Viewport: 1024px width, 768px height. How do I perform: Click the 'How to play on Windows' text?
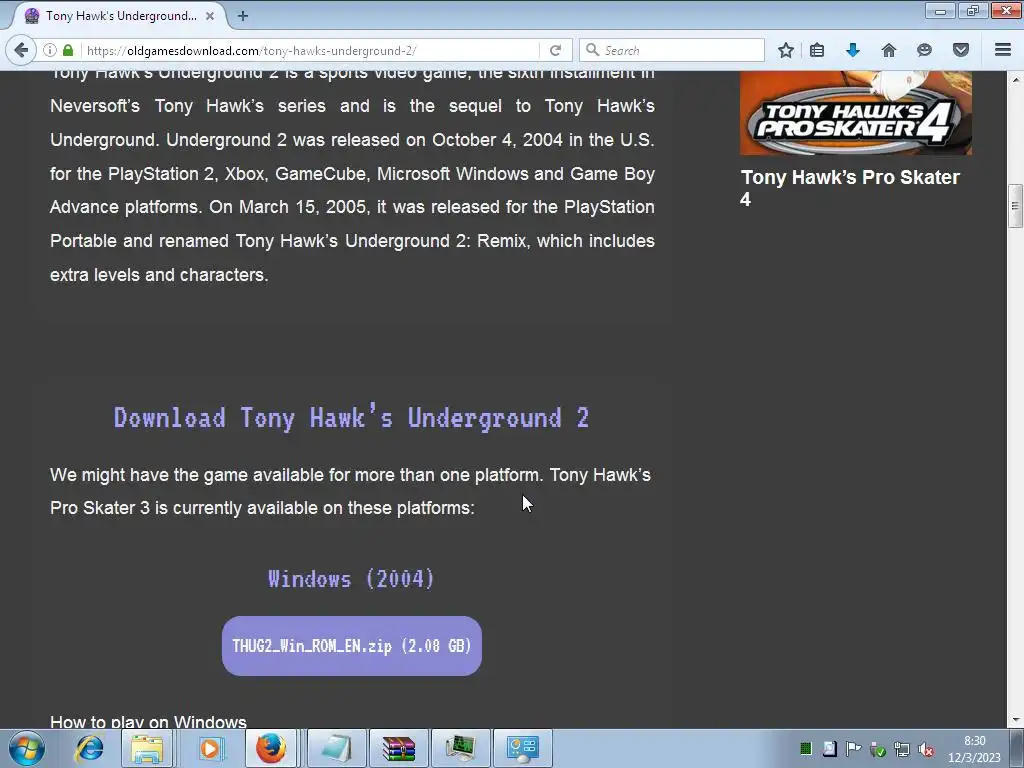[148, 721]
